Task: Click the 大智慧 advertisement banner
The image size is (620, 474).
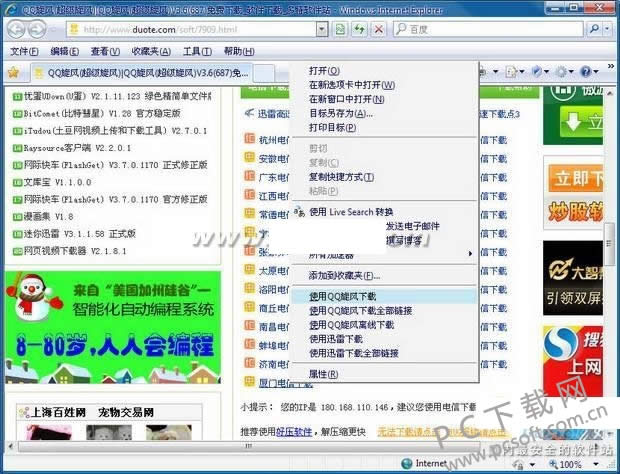Action: coord(573,278)
